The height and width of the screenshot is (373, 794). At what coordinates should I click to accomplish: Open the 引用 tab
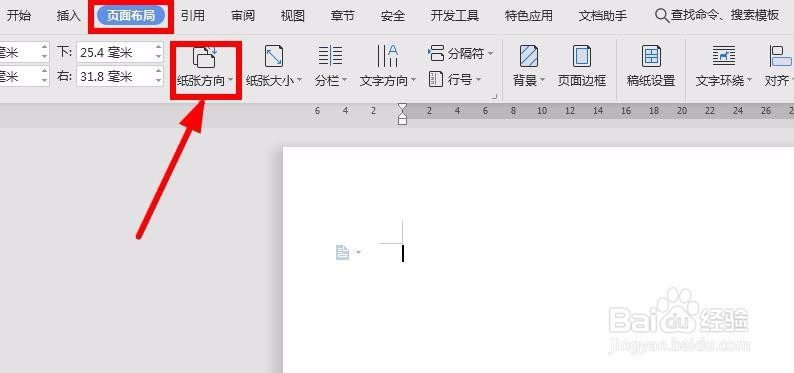click(193, 16)
